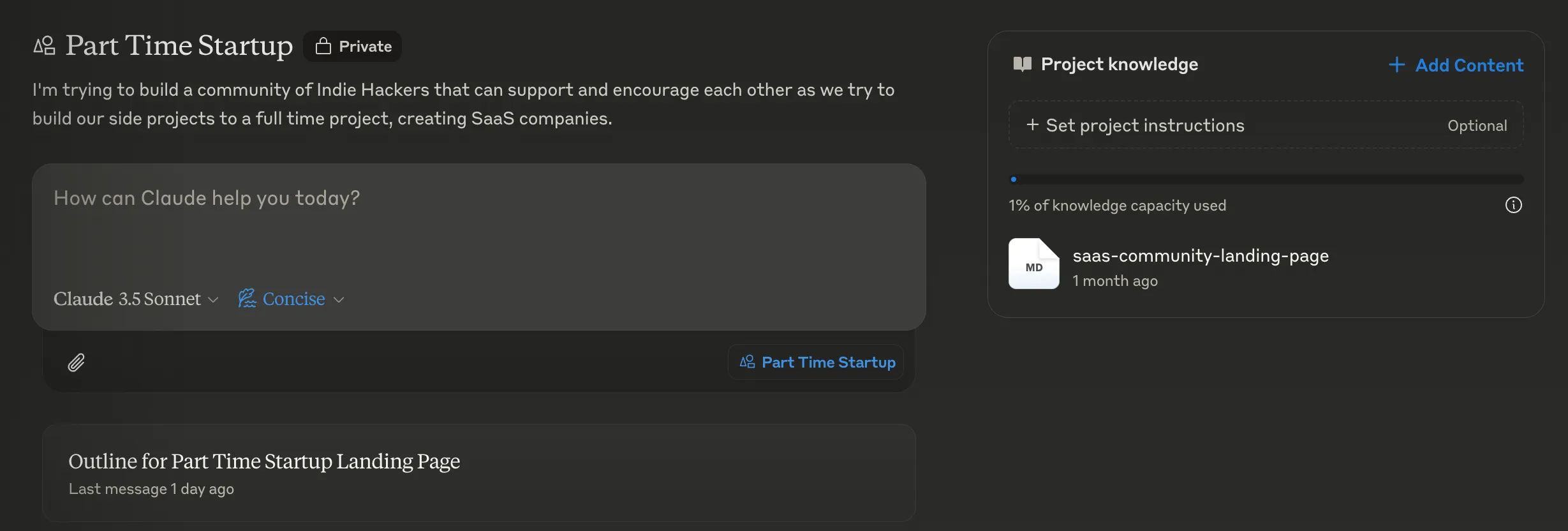Click the plus icon by Add Content
1568x531 pixels.
(1396, 64)
